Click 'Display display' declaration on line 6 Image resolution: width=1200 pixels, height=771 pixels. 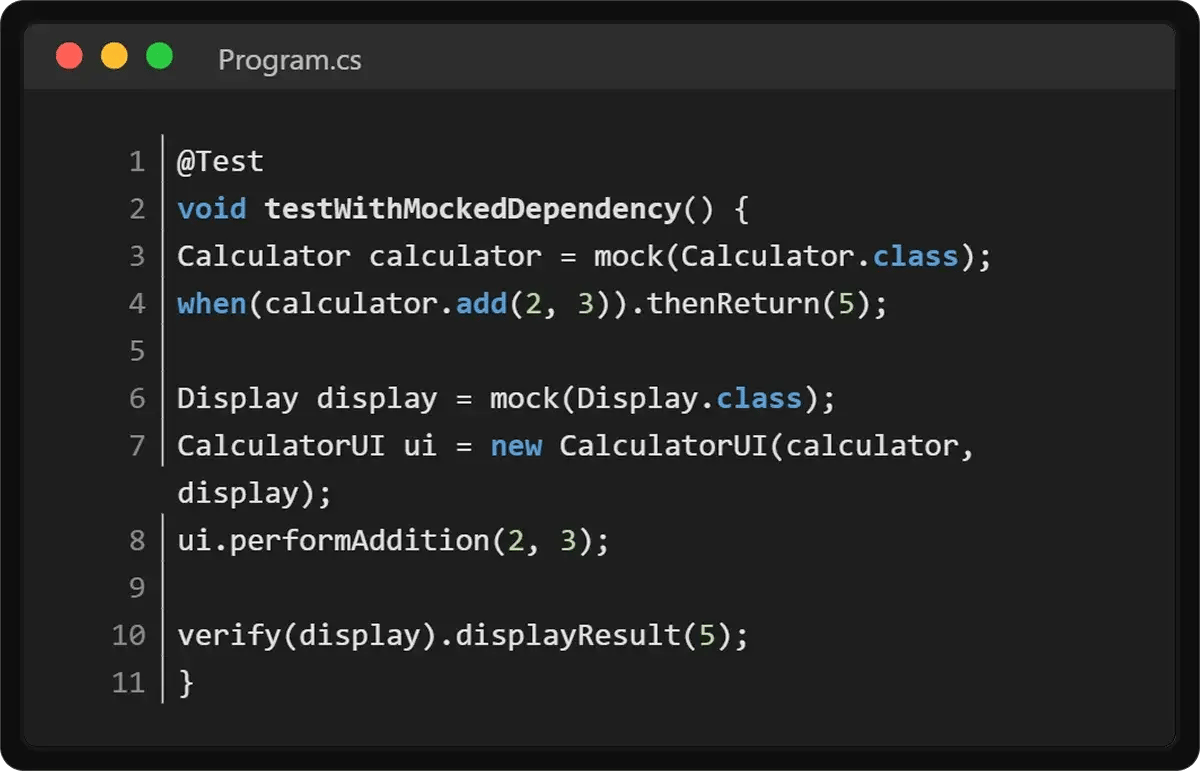(307, 399)
